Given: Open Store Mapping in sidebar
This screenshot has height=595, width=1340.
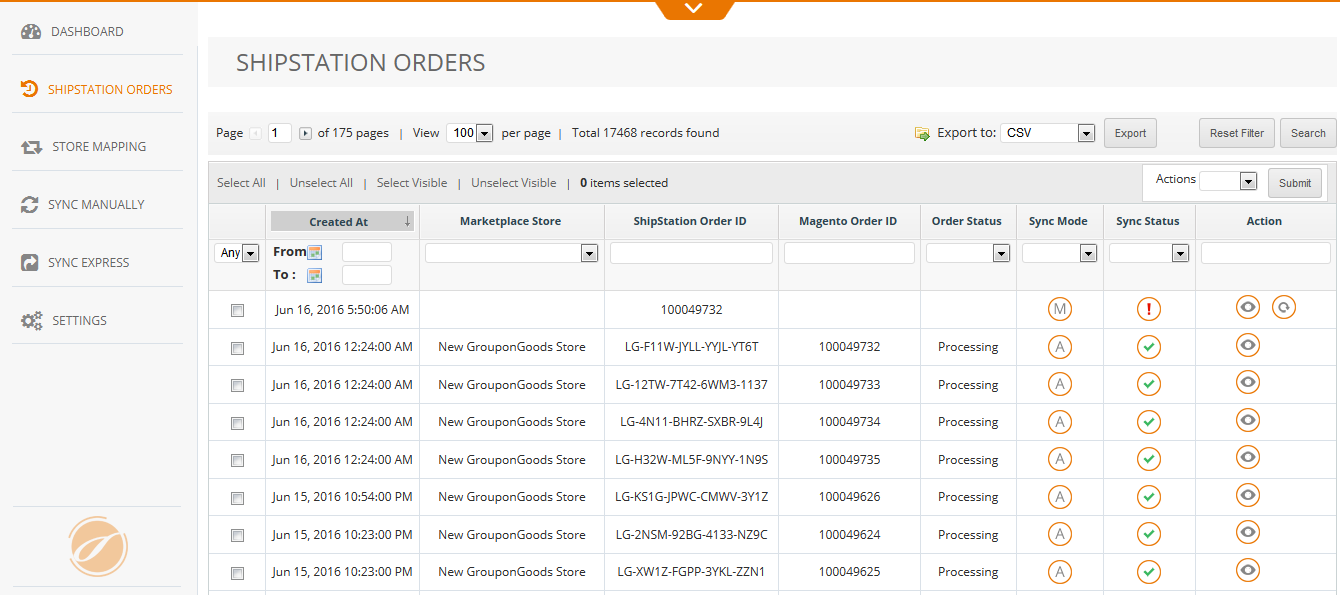Looking at the screenshot, I should pyautogui.click(x=98, y=147).
